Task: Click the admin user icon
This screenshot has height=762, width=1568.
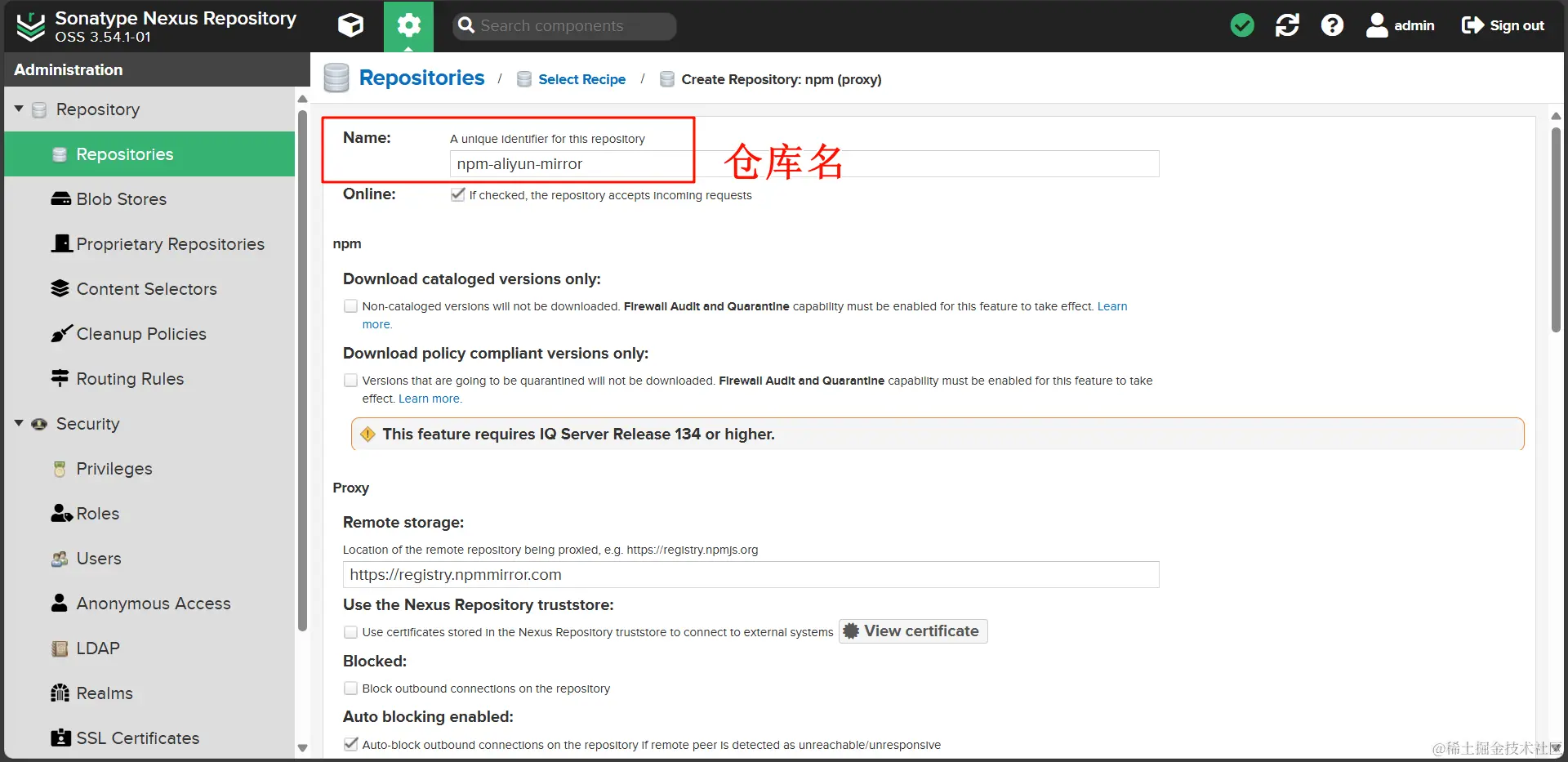Action: tap(1377, 26)
